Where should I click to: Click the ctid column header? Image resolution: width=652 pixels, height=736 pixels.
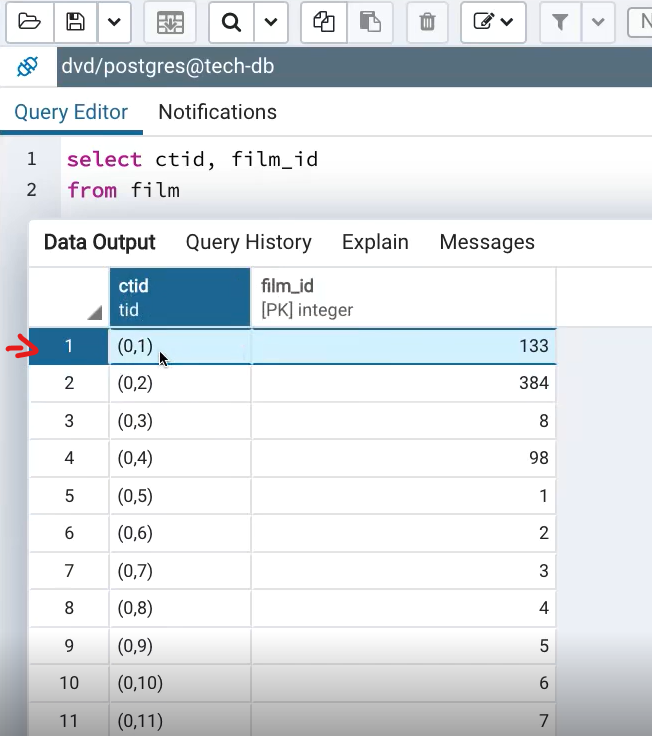(x=180, y=297)
